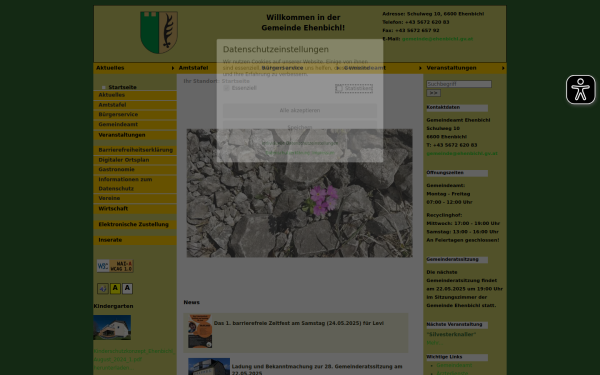Click the speaker read-aloud icon
600x375 pixels.
click(x=103, y=289)
